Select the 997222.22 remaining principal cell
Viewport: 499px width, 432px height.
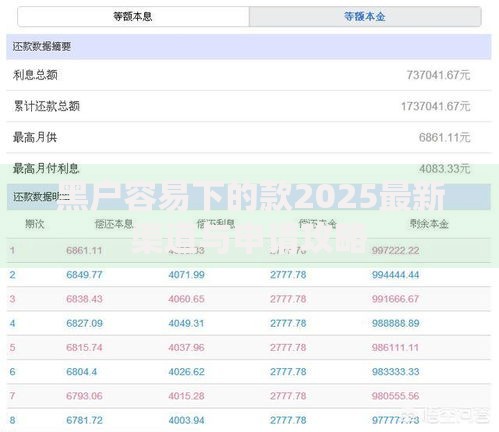click(395, 250)
